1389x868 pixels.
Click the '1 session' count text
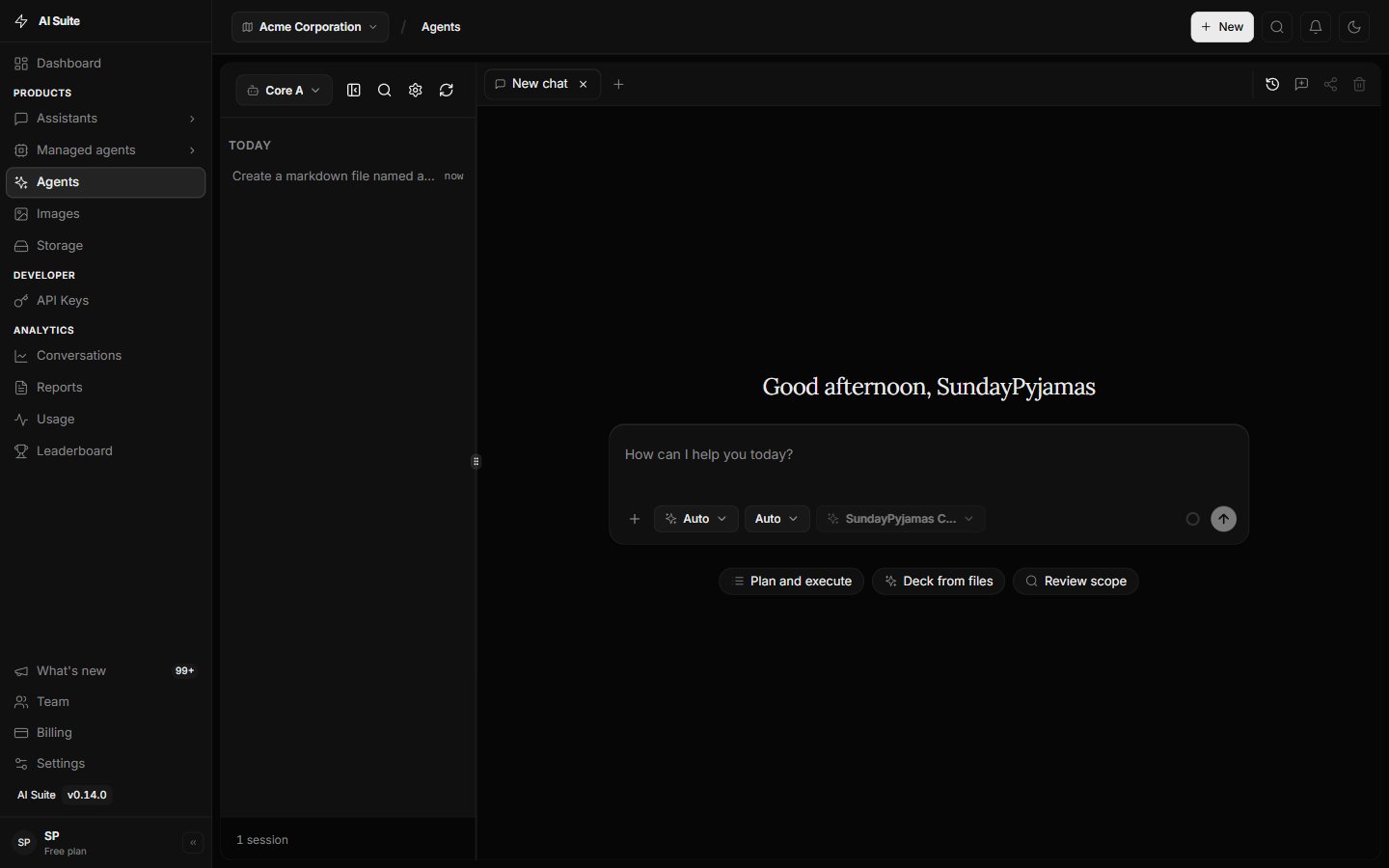pyautogui.click(x=262, y=840)
